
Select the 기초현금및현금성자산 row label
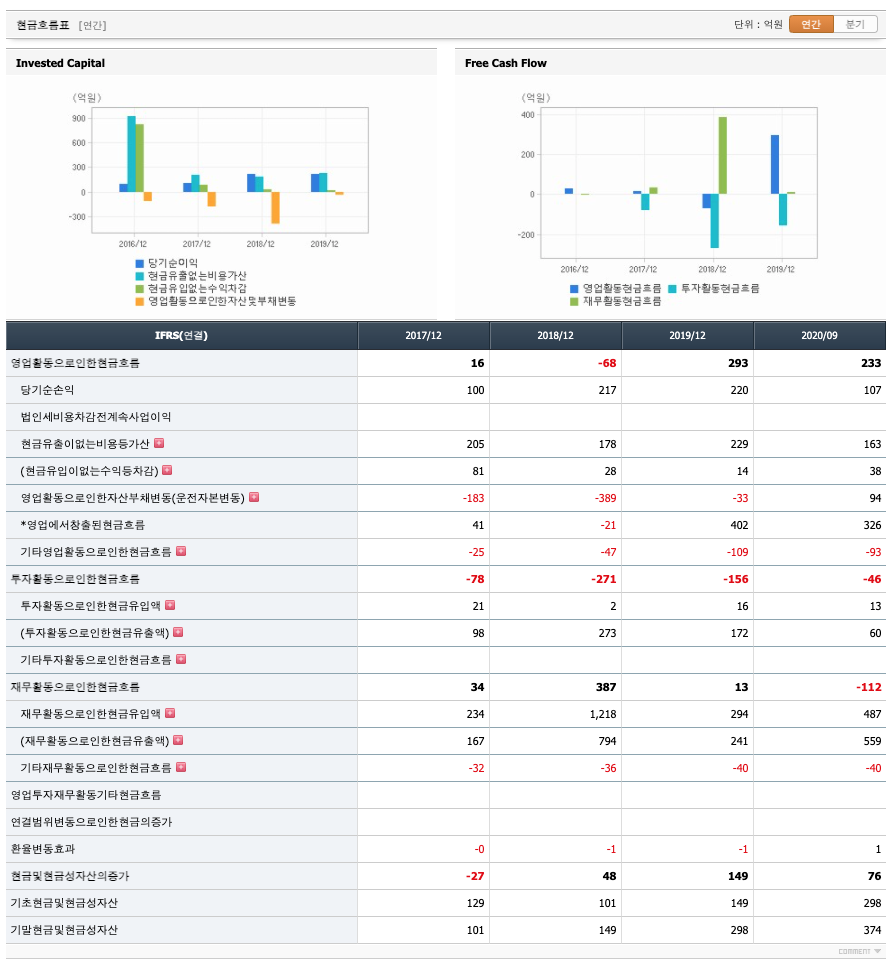[x=64, y=903]
